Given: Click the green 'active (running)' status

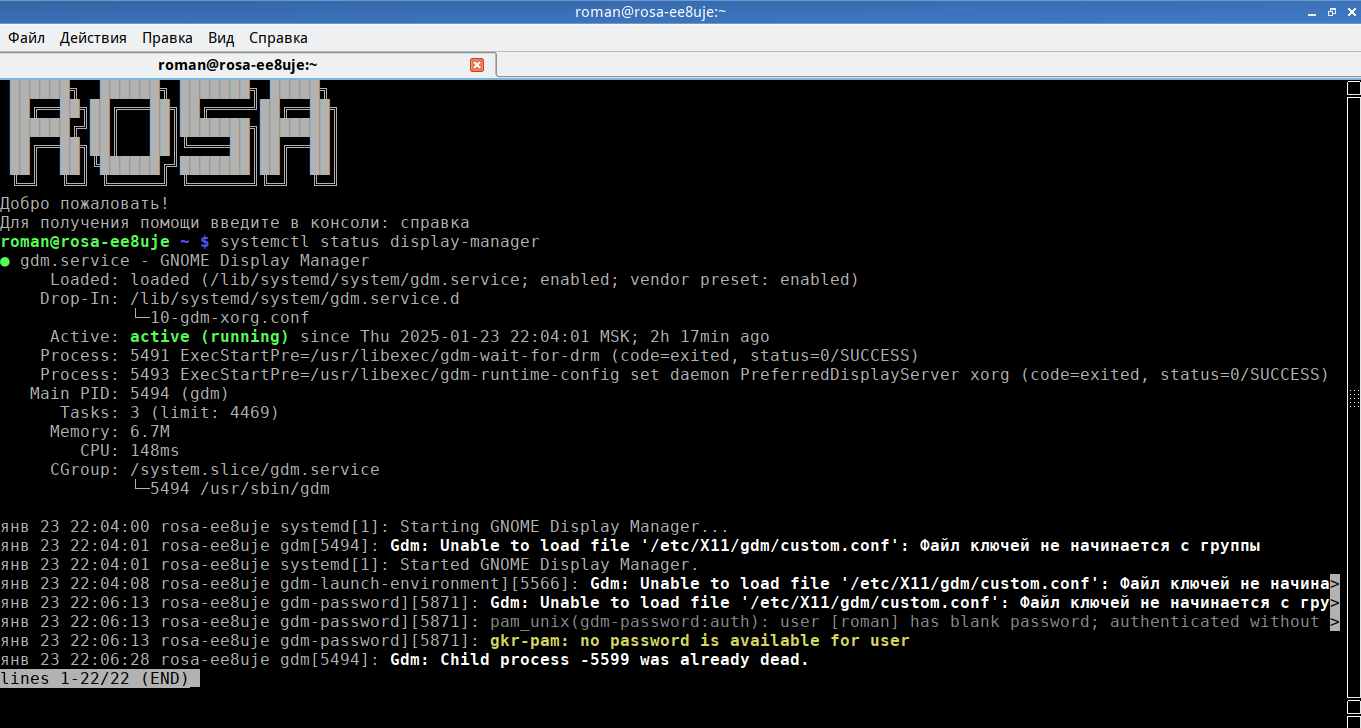Looking at the screenshot, I should 209,337.
